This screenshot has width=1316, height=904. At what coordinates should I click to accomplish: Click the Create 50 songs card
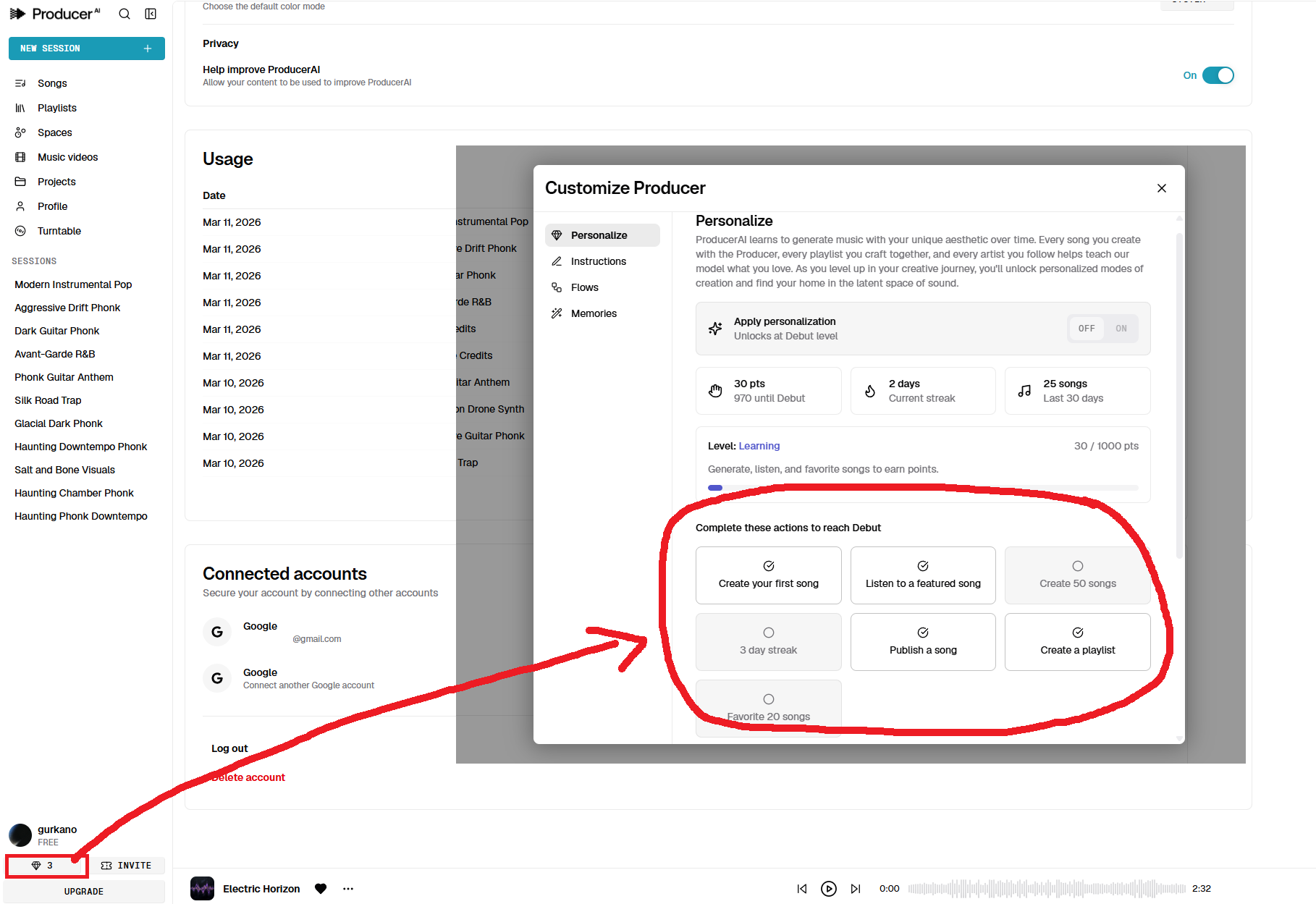tap(1078, 575)
